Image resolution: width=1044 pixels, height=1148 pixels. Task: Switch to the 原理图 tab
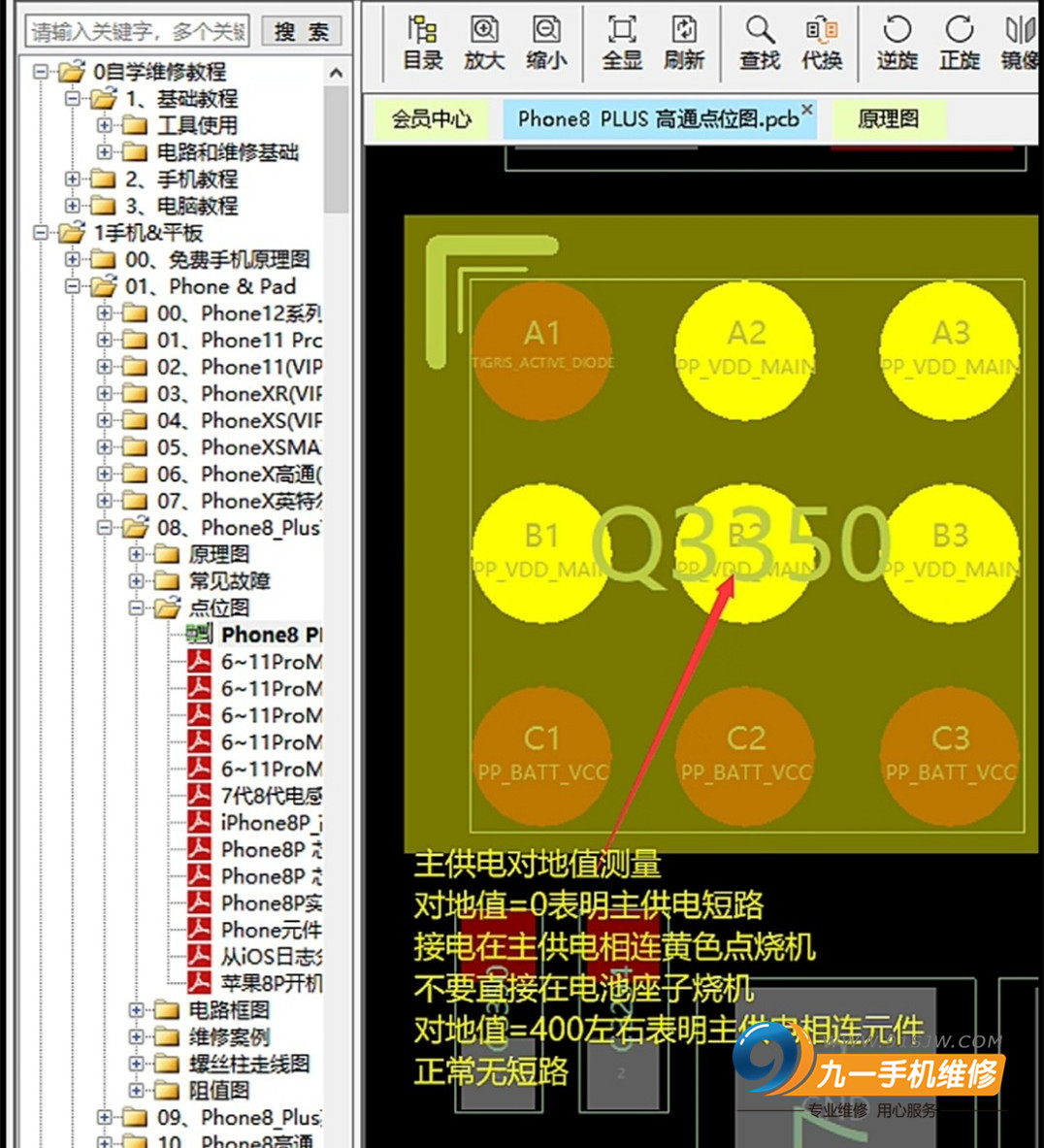pos(888,118)
